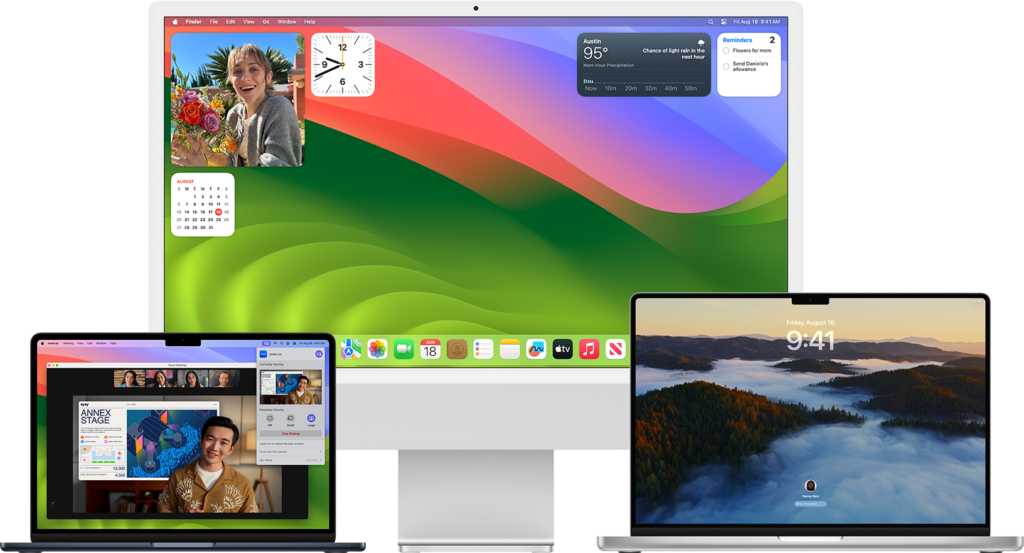The width and height of the screenshot is (1024, 553).
Task: Set presenter overlay to Large
Action: pyautogui.click(x=311, y=418)
